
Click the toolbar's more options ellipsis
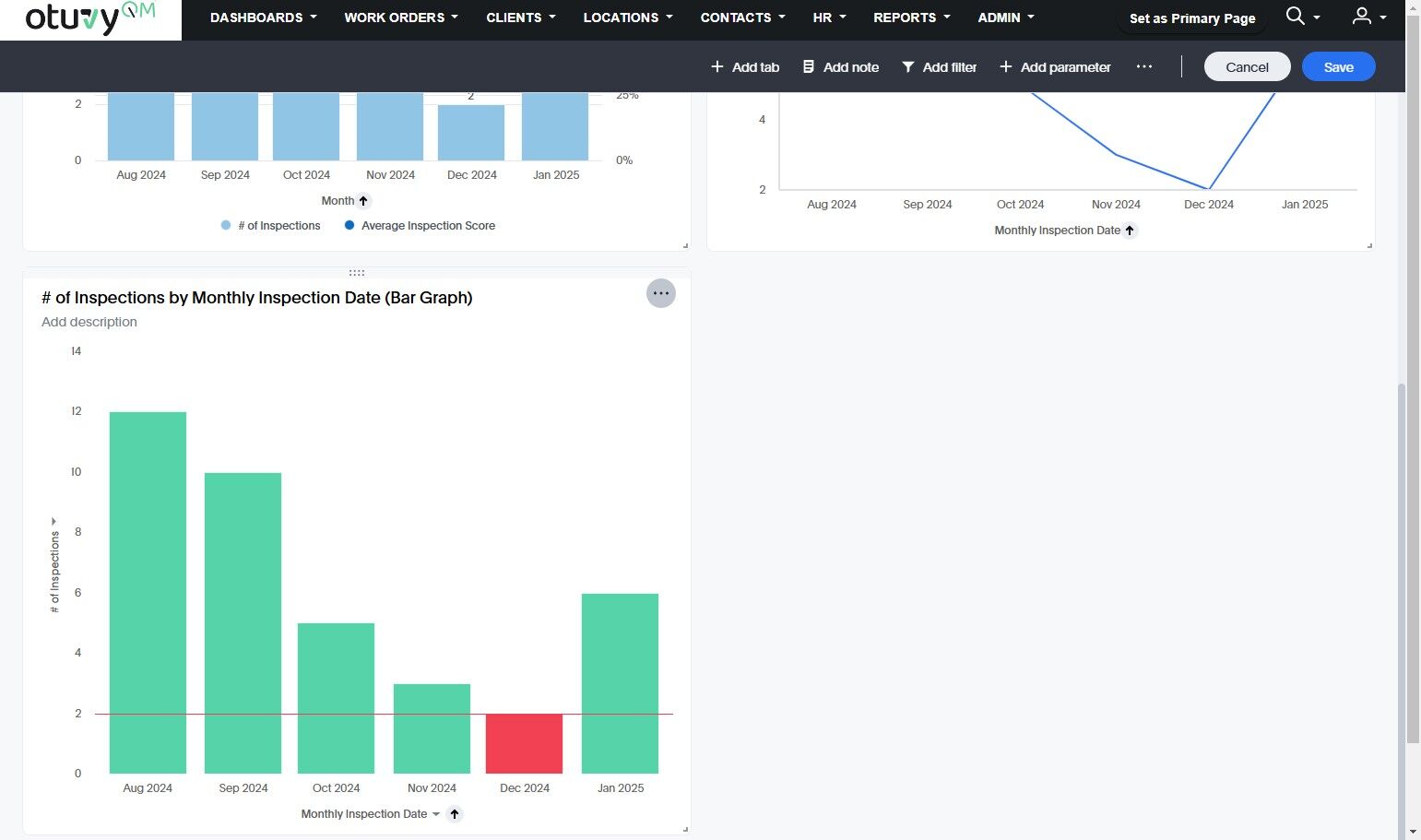coord(1144,66)
